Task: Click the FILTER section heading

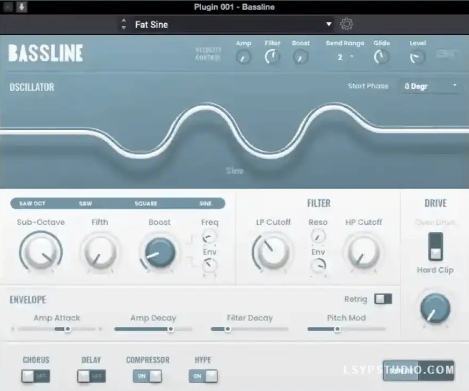Action: (319, 203)
